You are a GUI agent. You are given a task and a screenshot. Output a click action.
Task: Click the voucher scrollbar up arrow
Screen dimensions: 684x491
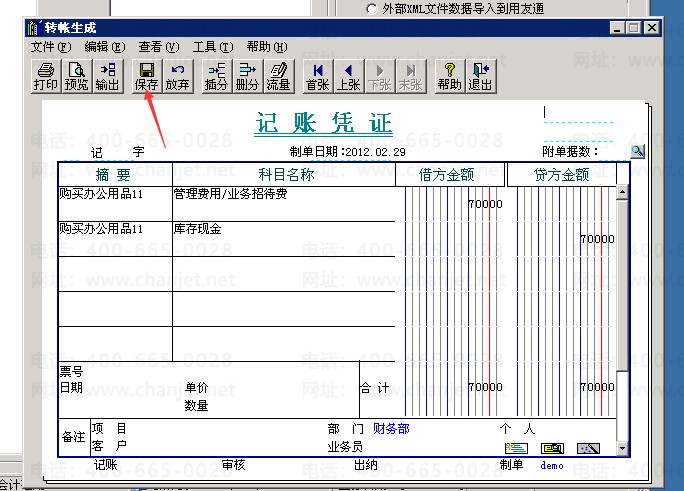tap(622, 192)
